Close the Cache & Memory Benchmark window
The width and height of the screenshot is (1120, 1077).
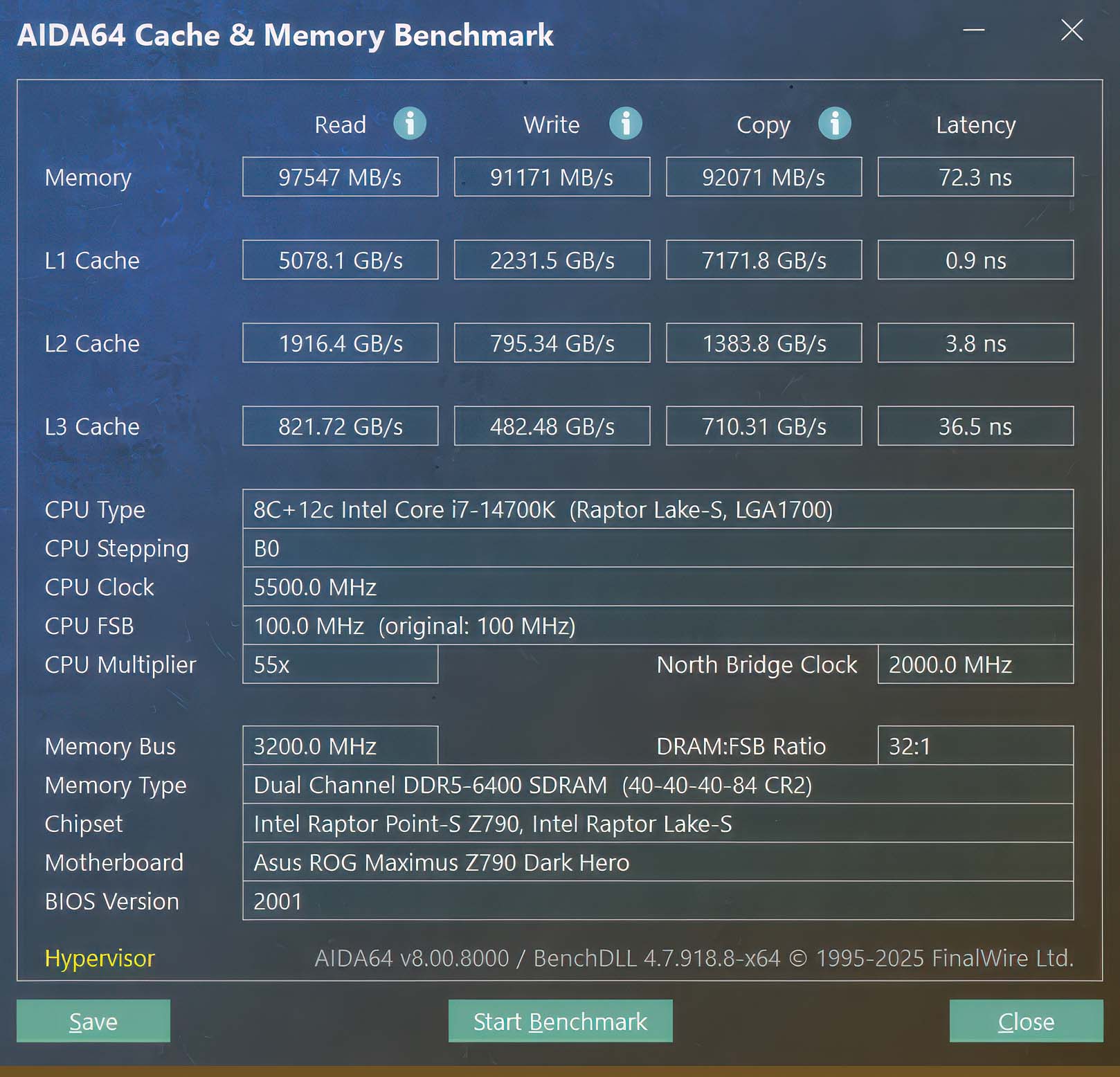click(x=1025, y=1021)
